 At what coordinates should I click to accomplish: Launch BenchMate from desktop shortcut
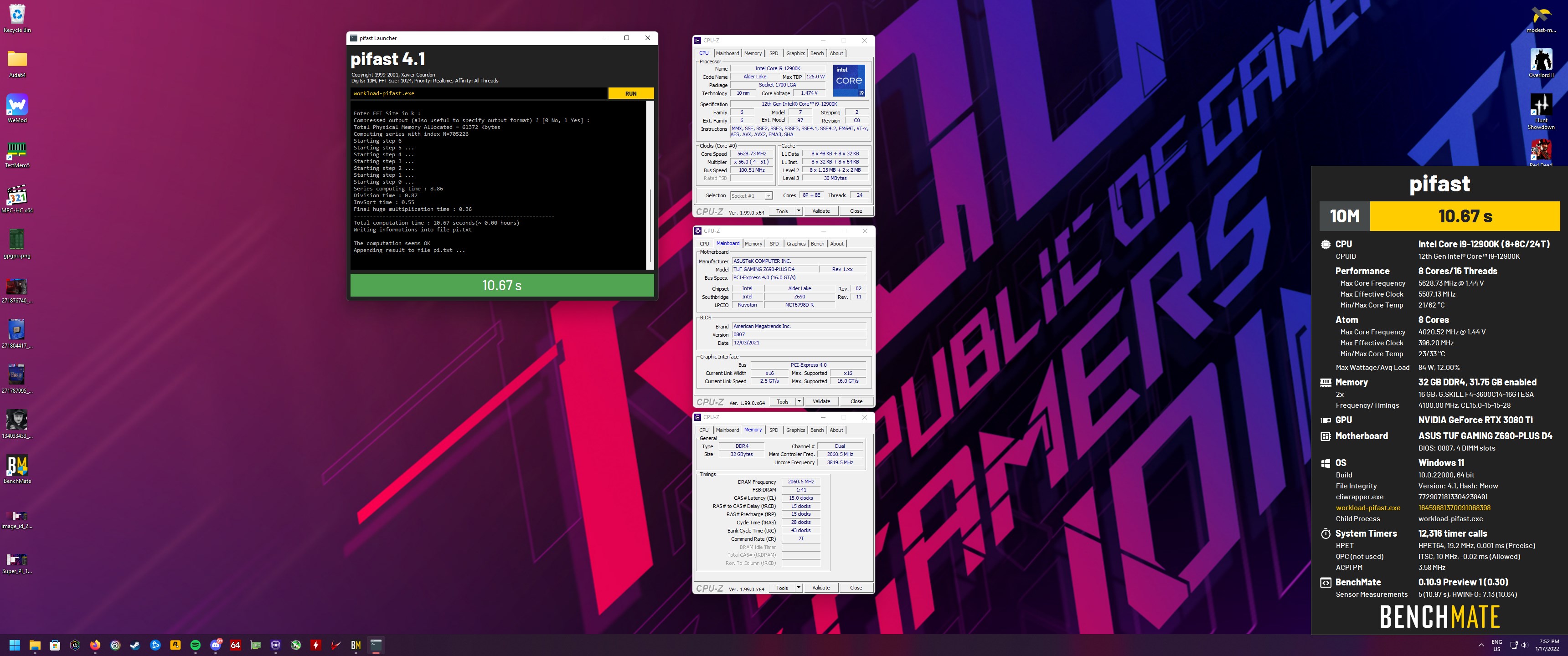pyautogui.click(x=17, y=469)
